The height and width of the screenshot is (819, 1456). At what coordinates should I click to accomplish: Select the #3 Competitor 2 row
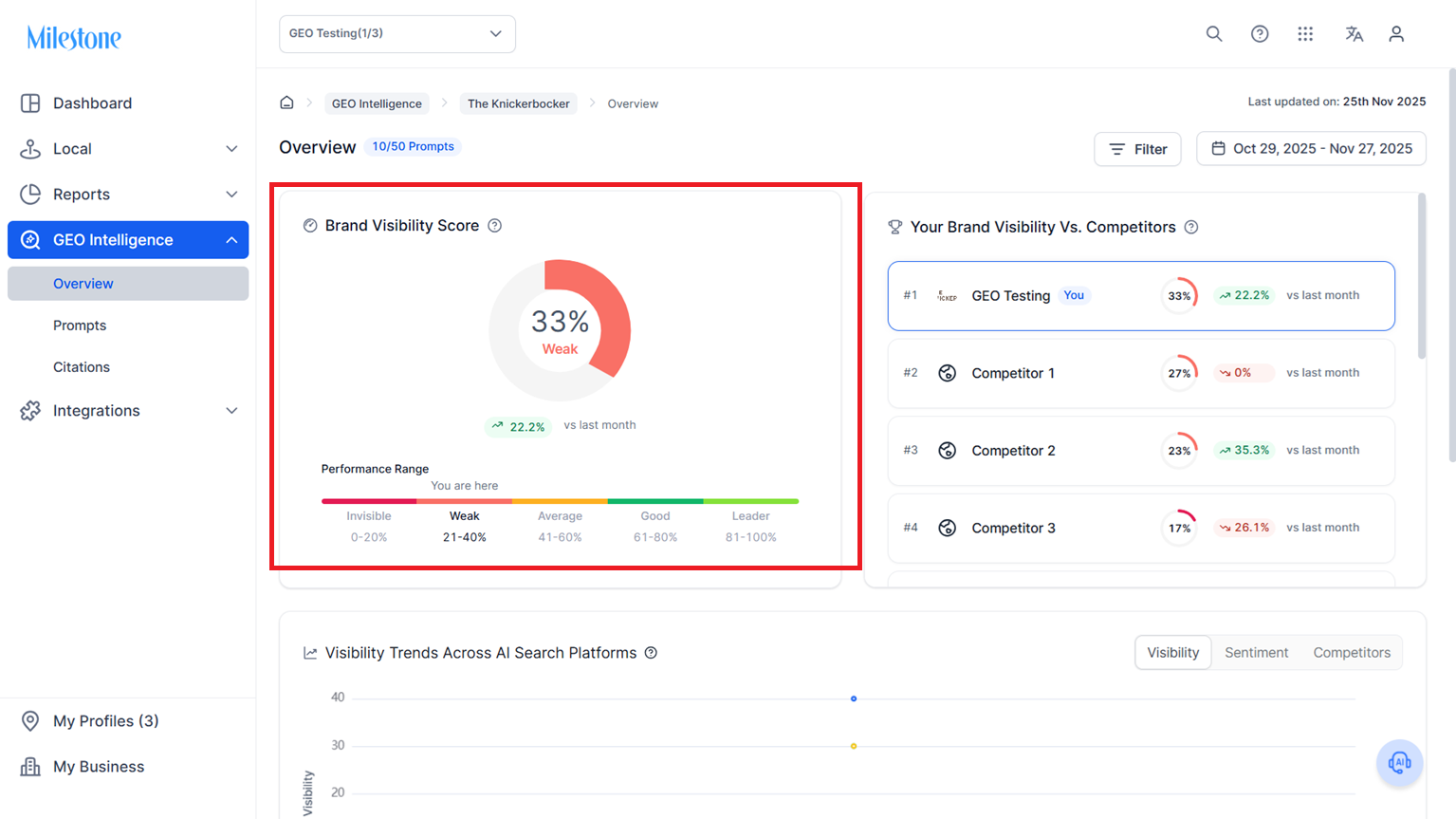[x=1141, y=451]
